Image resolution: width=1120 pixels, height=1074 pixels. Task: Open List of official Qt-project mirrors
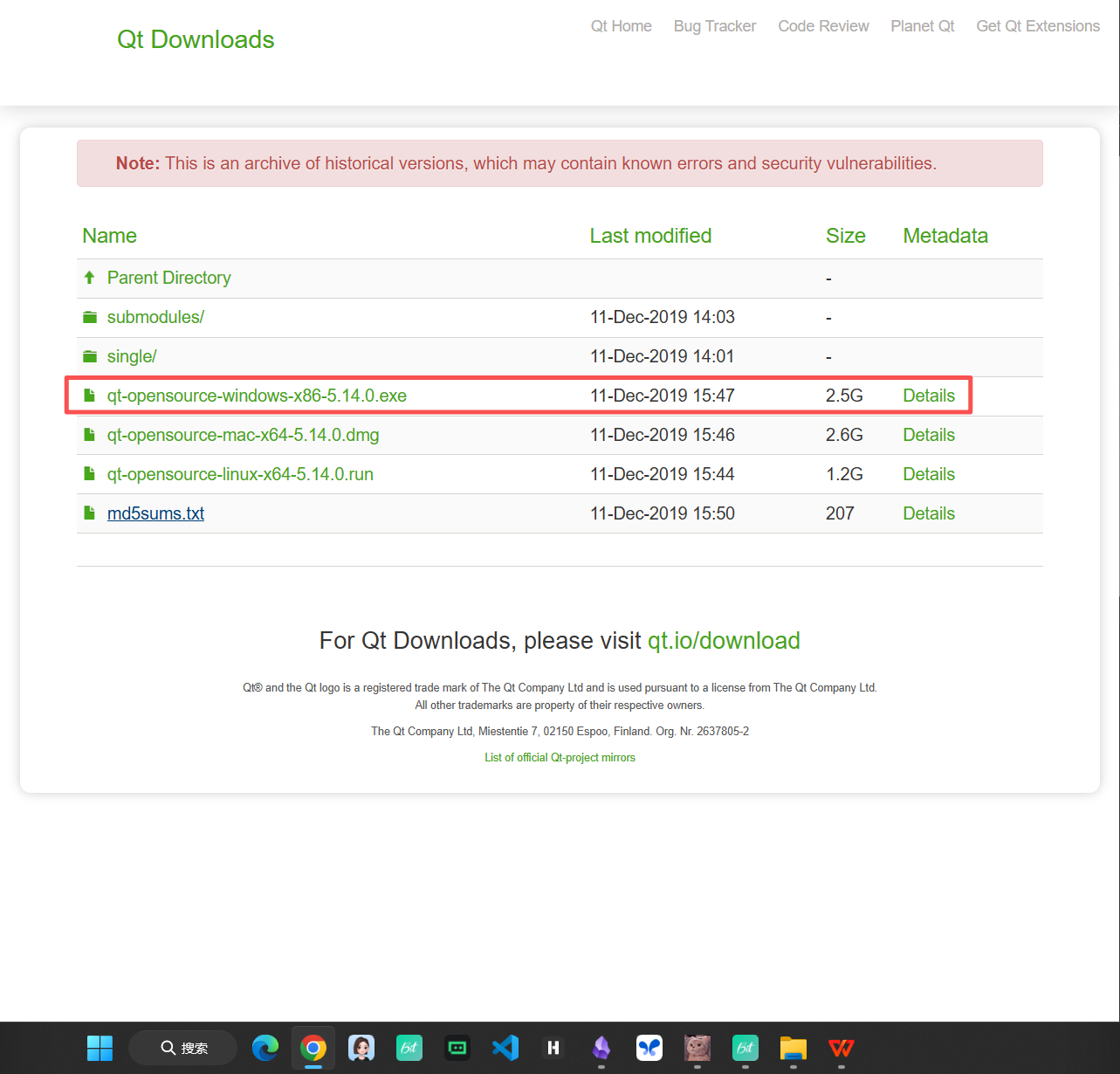point(560,758)
